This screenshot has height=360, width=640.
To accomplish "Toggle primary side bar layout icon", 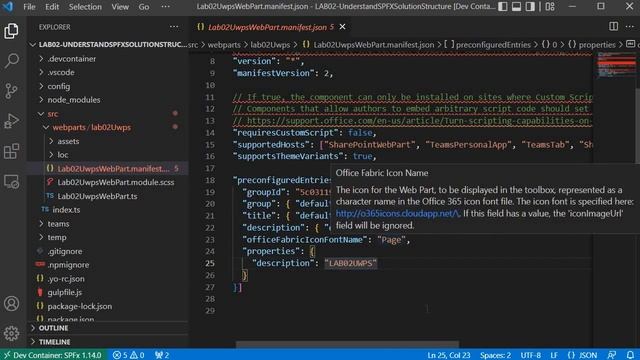I will pos(503,7).
